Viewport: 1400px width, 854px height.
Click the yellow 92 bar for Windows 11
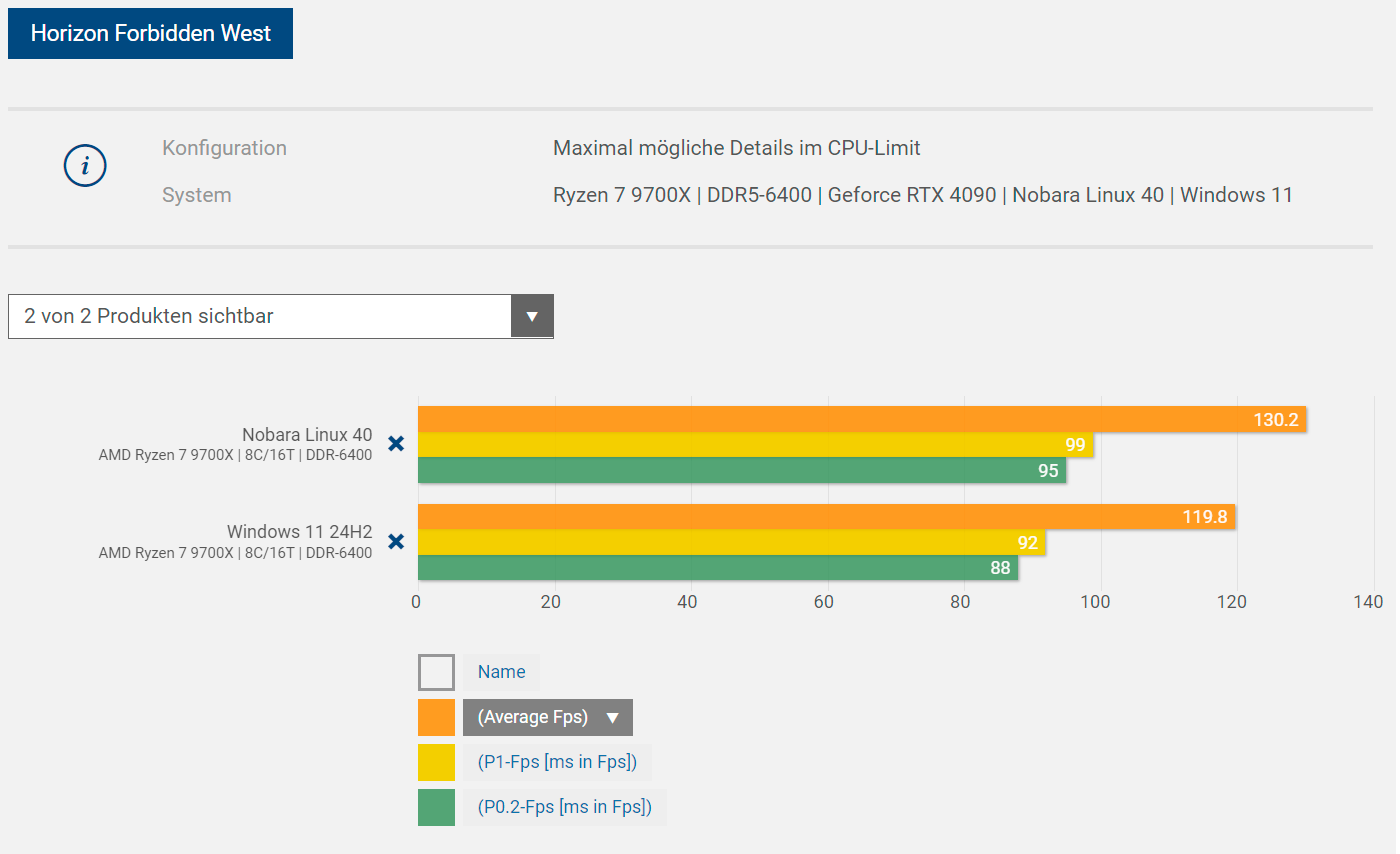[732, 543]
